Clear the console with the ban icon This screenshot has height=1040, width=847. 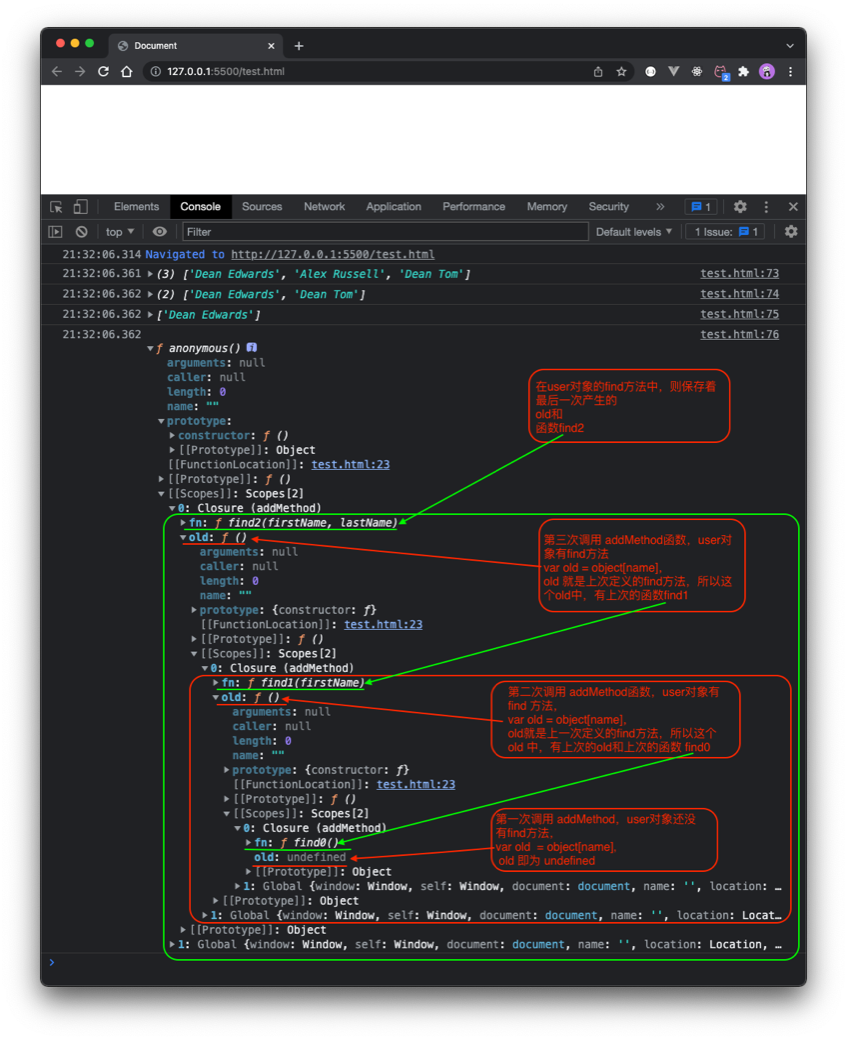tap(82, 231)
